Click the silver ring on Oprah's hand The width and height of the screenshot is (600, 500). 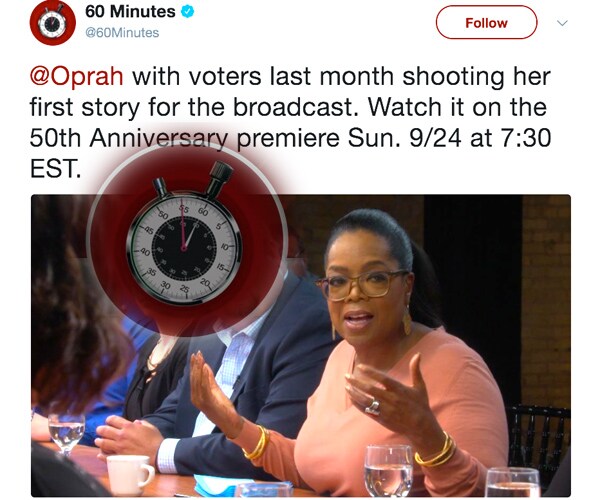[372, 407]
